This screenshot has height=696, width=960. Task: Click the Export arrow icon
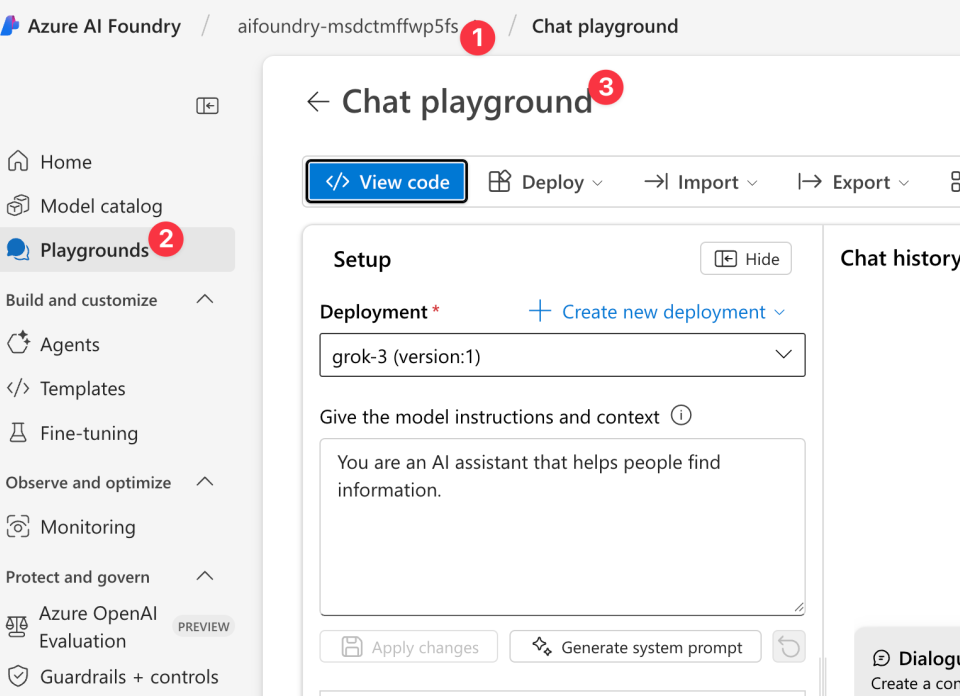point(809,182)
